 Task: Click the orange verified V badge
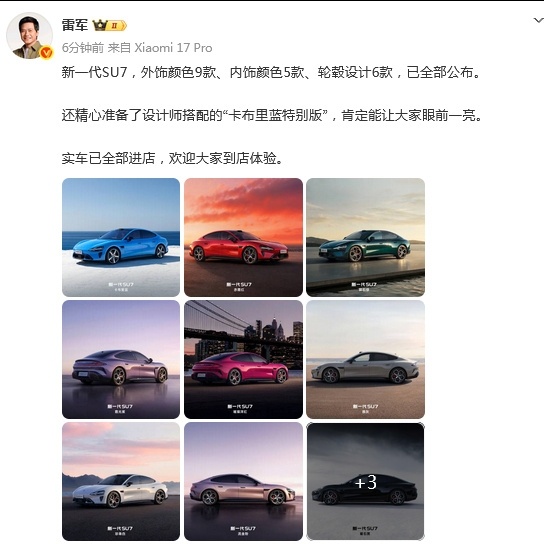[46, 53]
